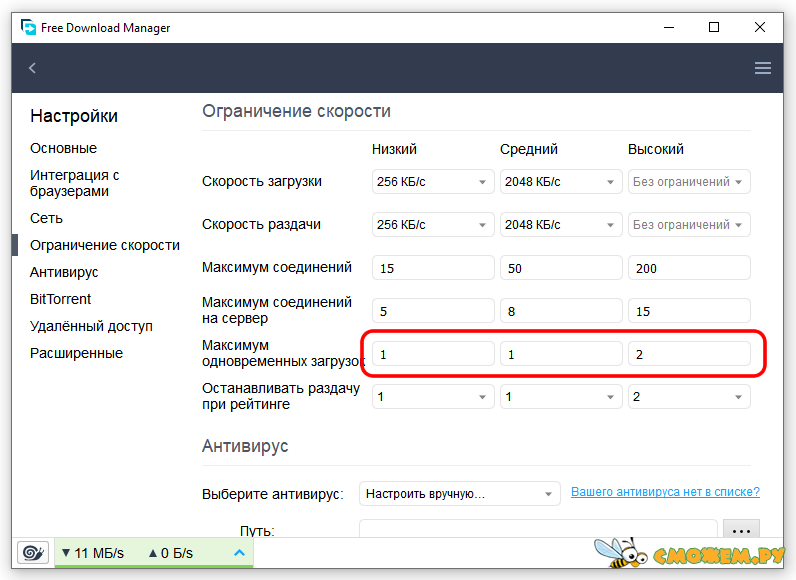Open high download speed Без ограничений dropdown
Screen dimensions: 796x580
pyautogui.click(x=689, y=182)
